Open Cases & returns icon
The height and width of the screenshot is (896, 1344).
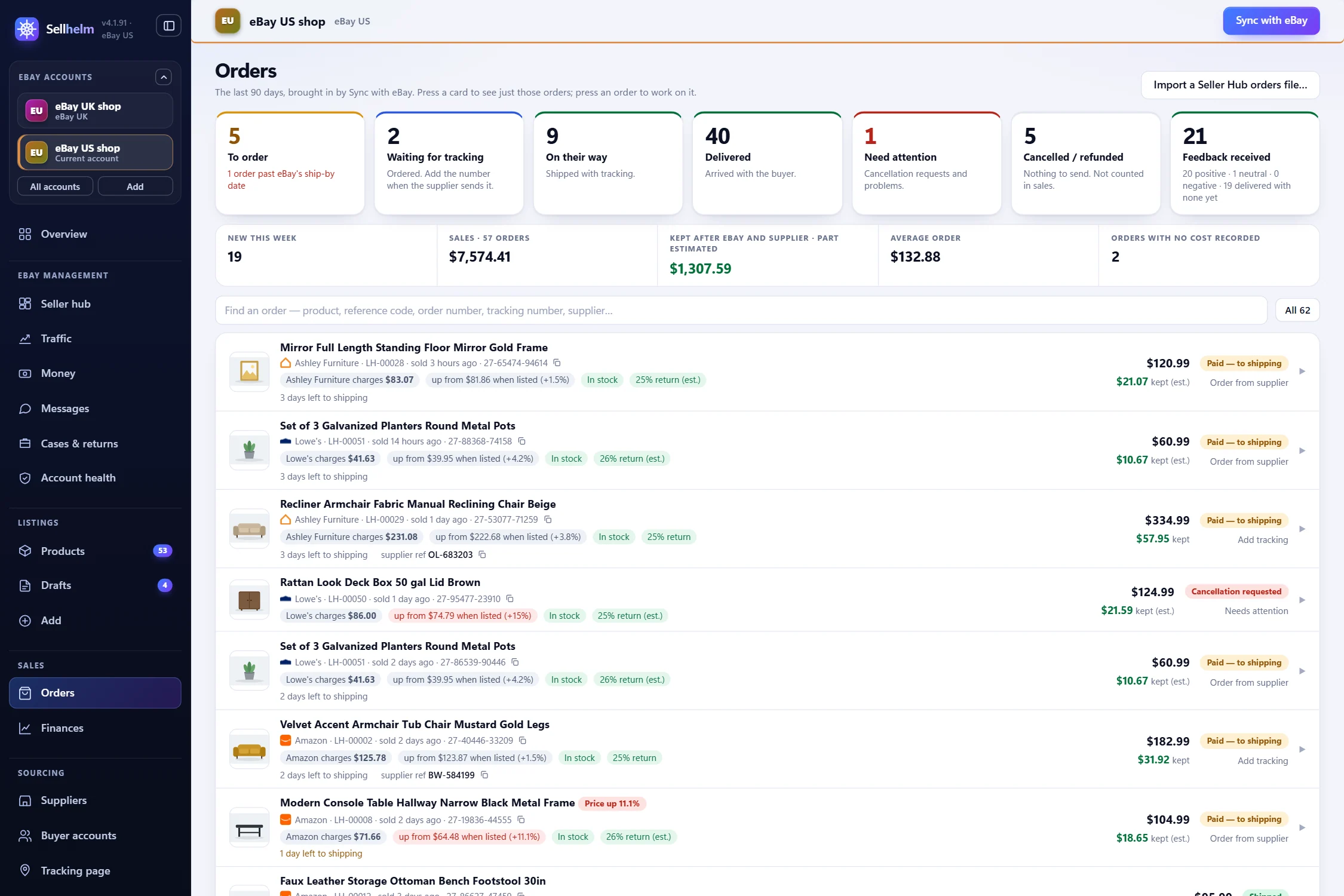coord(25,444)
